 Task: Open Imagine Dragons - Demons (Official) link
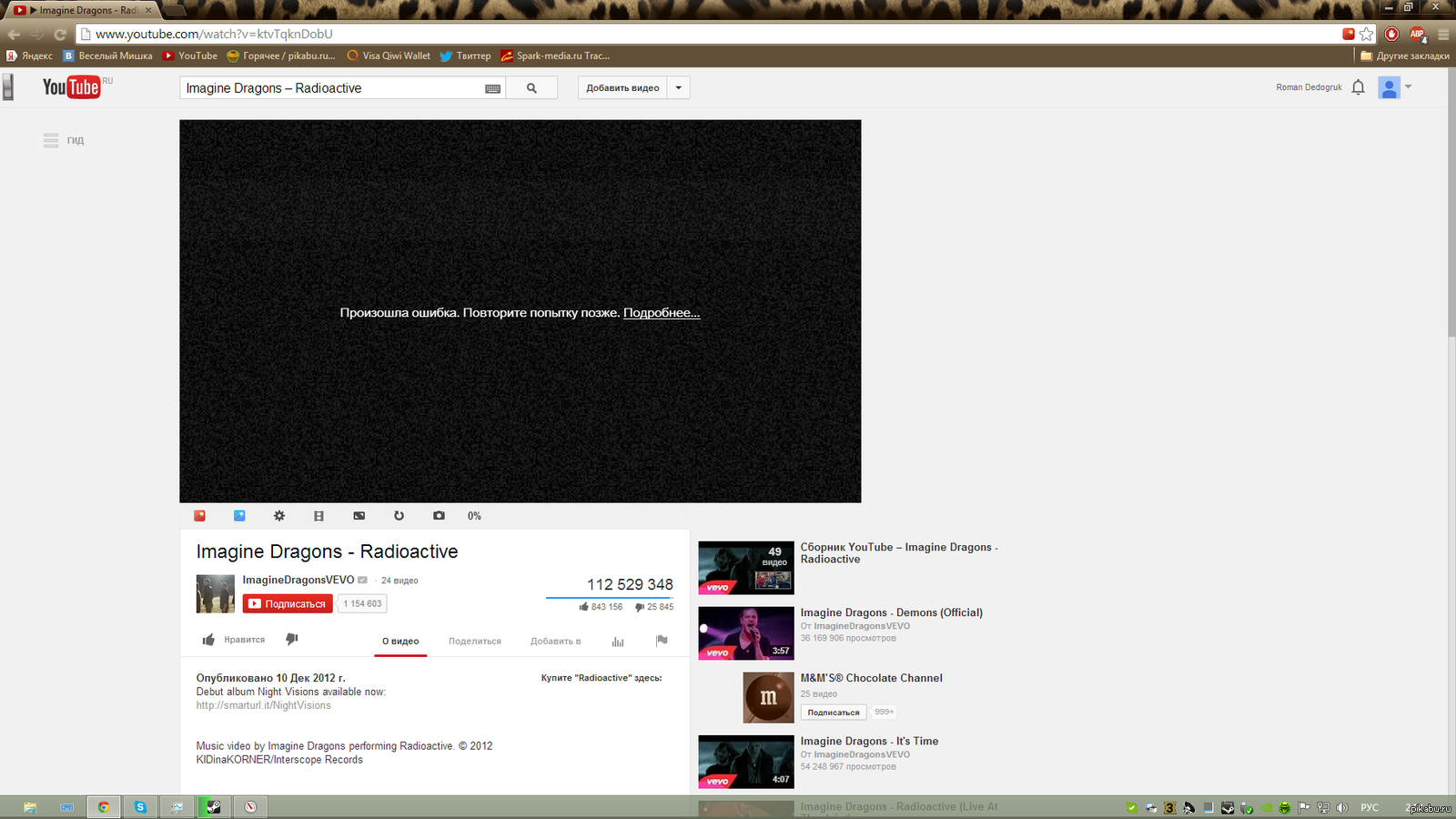pyautogui.click(x=892, y=612)
